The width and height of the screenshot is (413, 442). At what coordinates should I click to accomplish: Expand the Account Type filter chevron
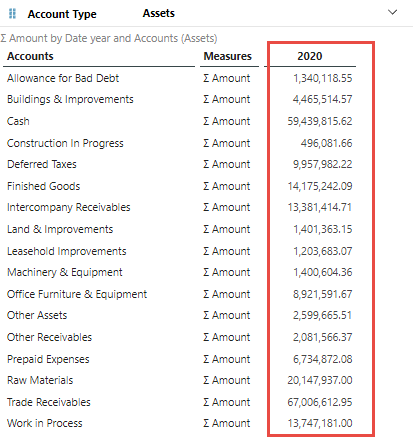393,12
